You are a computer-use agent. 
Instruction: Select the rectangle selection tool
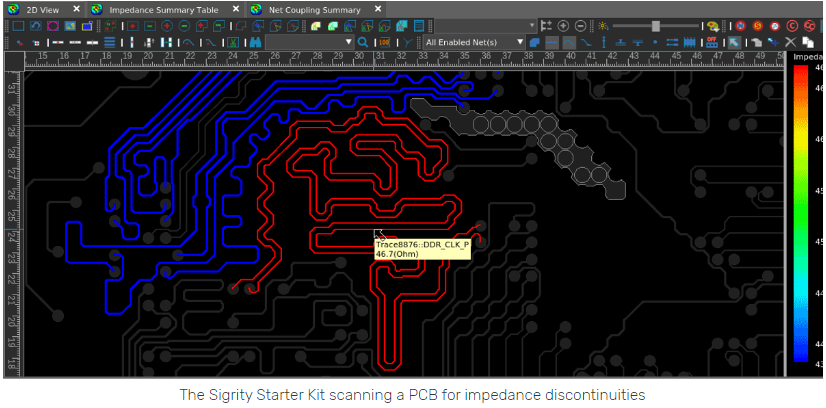[17, 25]
